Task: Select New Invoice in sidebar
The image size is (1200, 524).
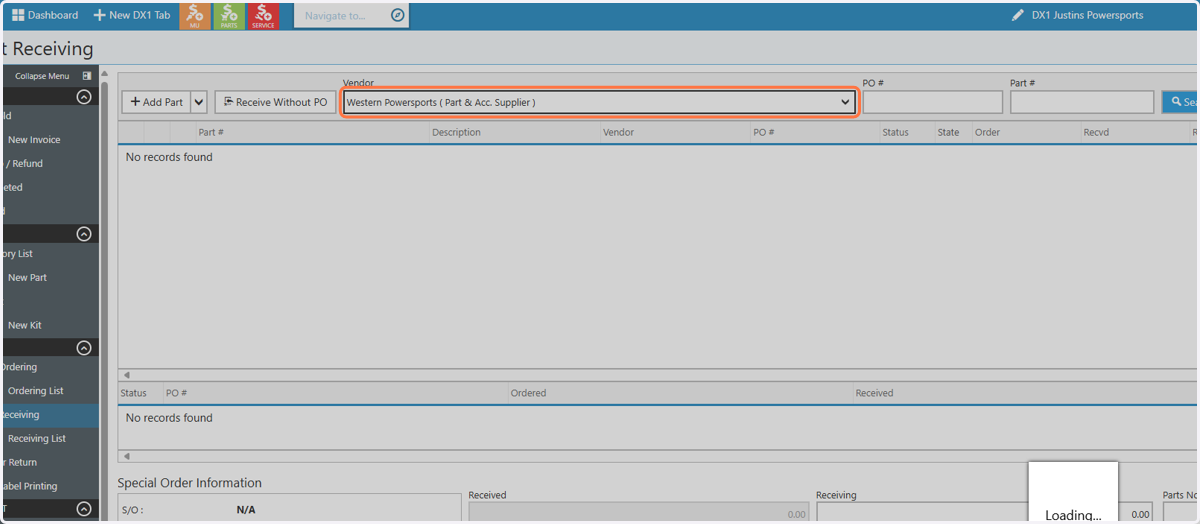Action: (x=34, y=140)
